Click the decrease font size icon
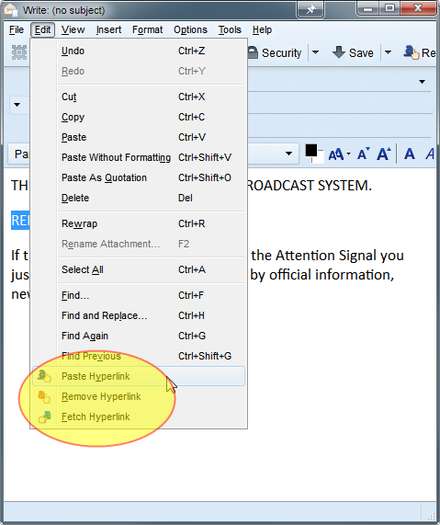This screenshot has width=440, height=525. coord(363,154)
